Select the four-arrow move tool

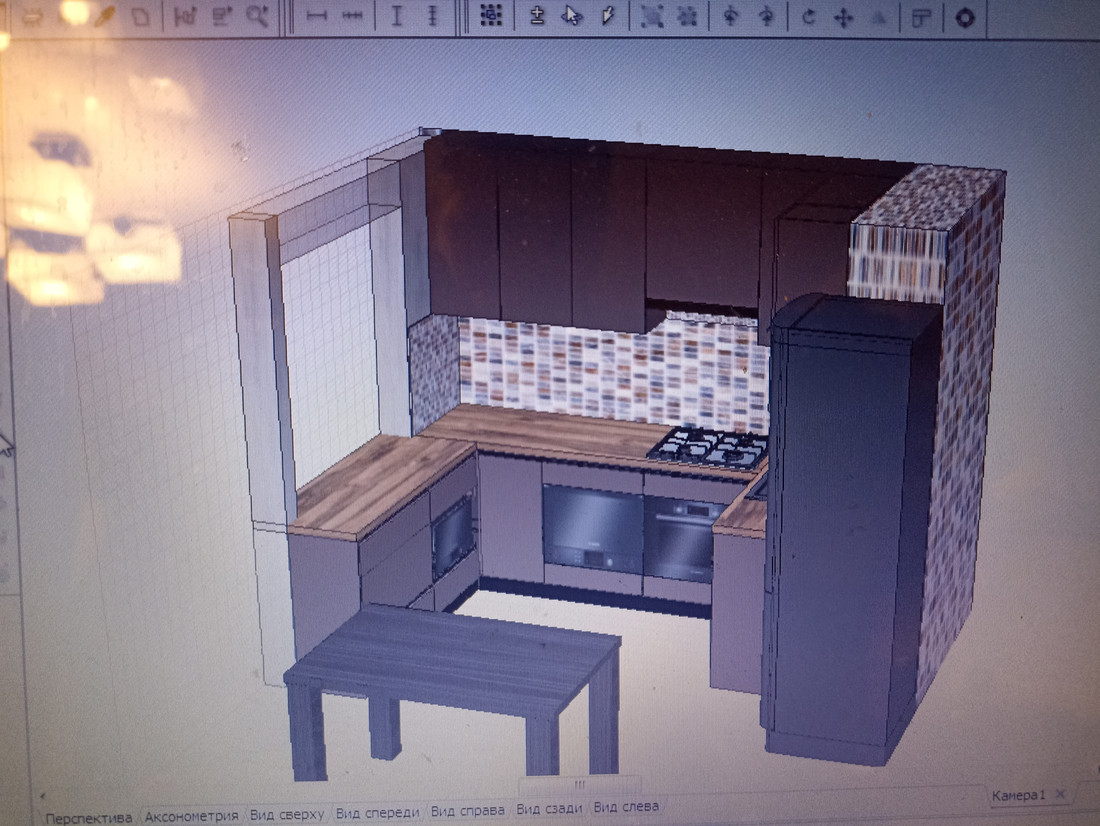pos(844,18)
